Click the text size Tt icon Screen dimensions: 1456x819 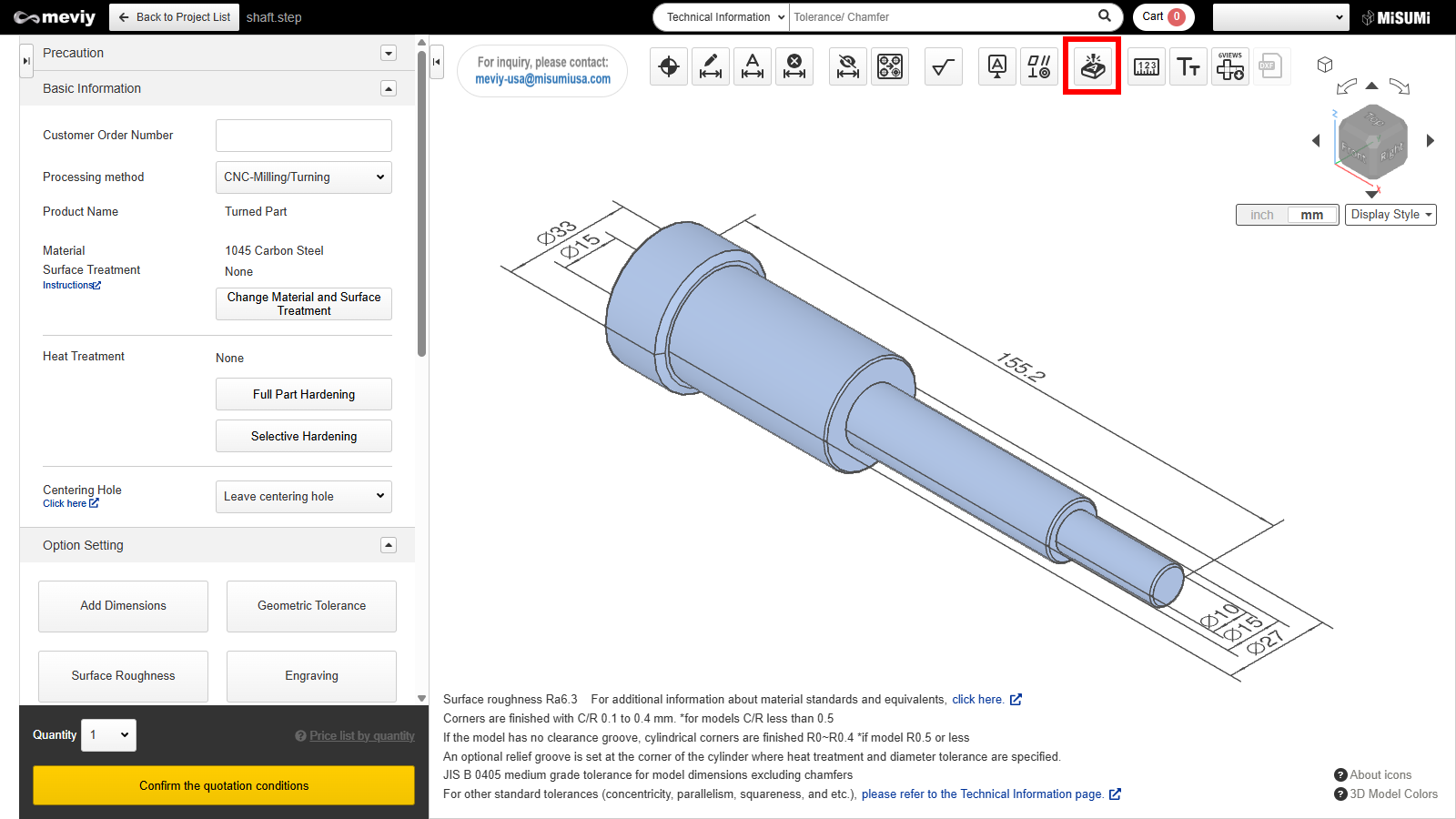pyautogui.click(x=1188, y=66)
